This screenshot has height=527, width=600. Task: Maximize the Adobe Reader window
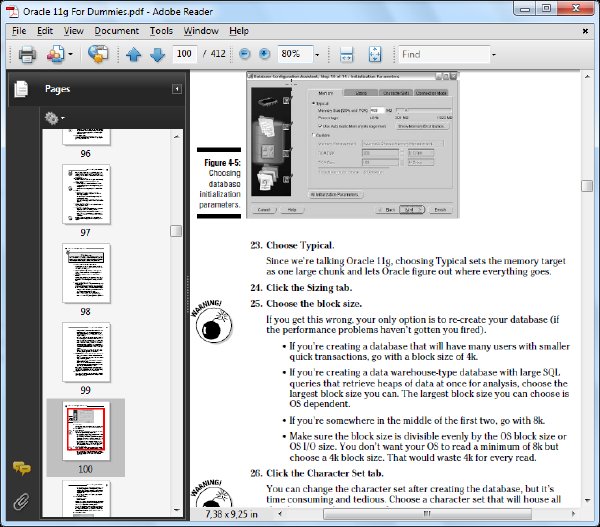tap(546, 8)
